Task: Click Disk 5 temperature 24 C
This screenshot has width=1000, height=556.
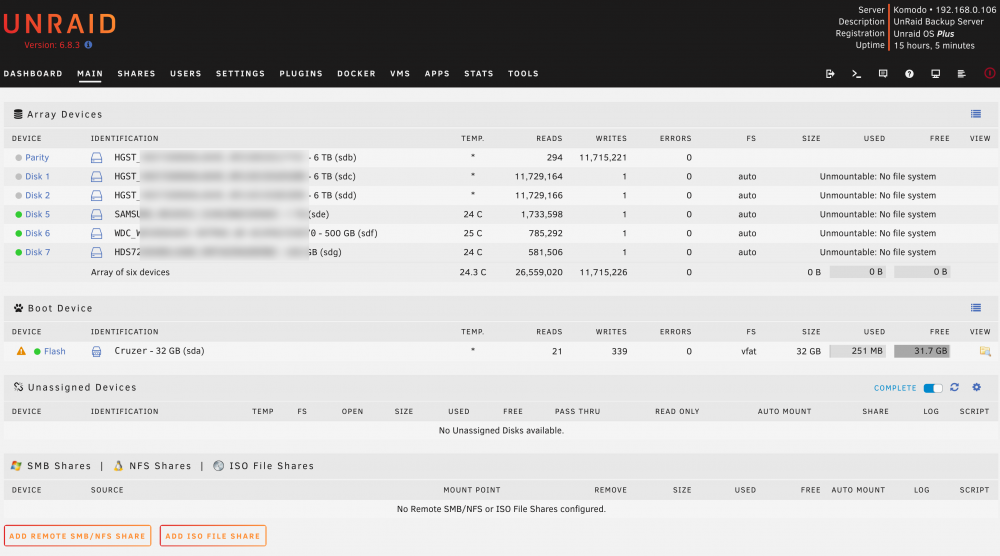Action: [473, 214]
